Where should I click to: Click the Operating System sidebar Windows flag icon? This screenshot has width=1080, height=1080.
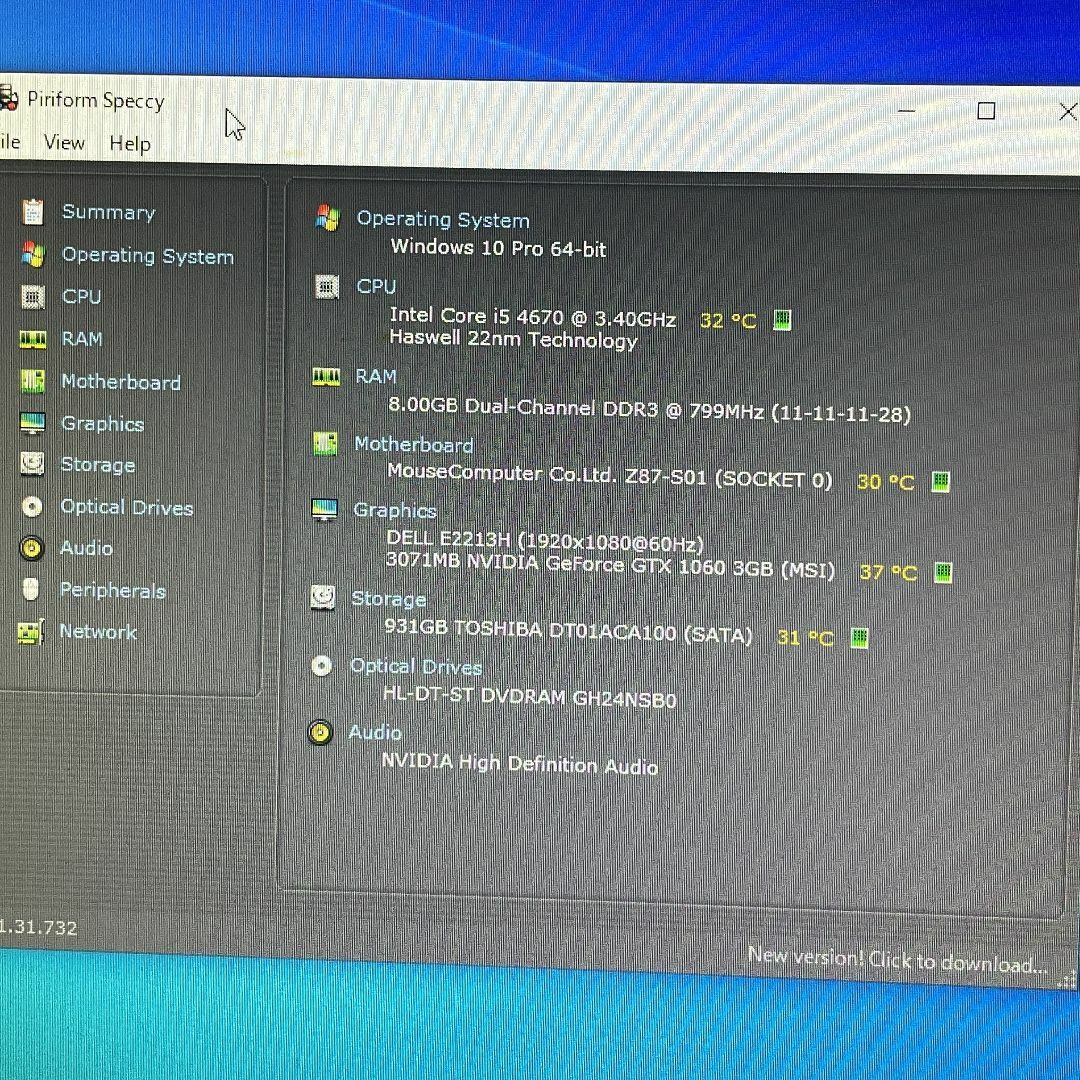pos(32,255)
